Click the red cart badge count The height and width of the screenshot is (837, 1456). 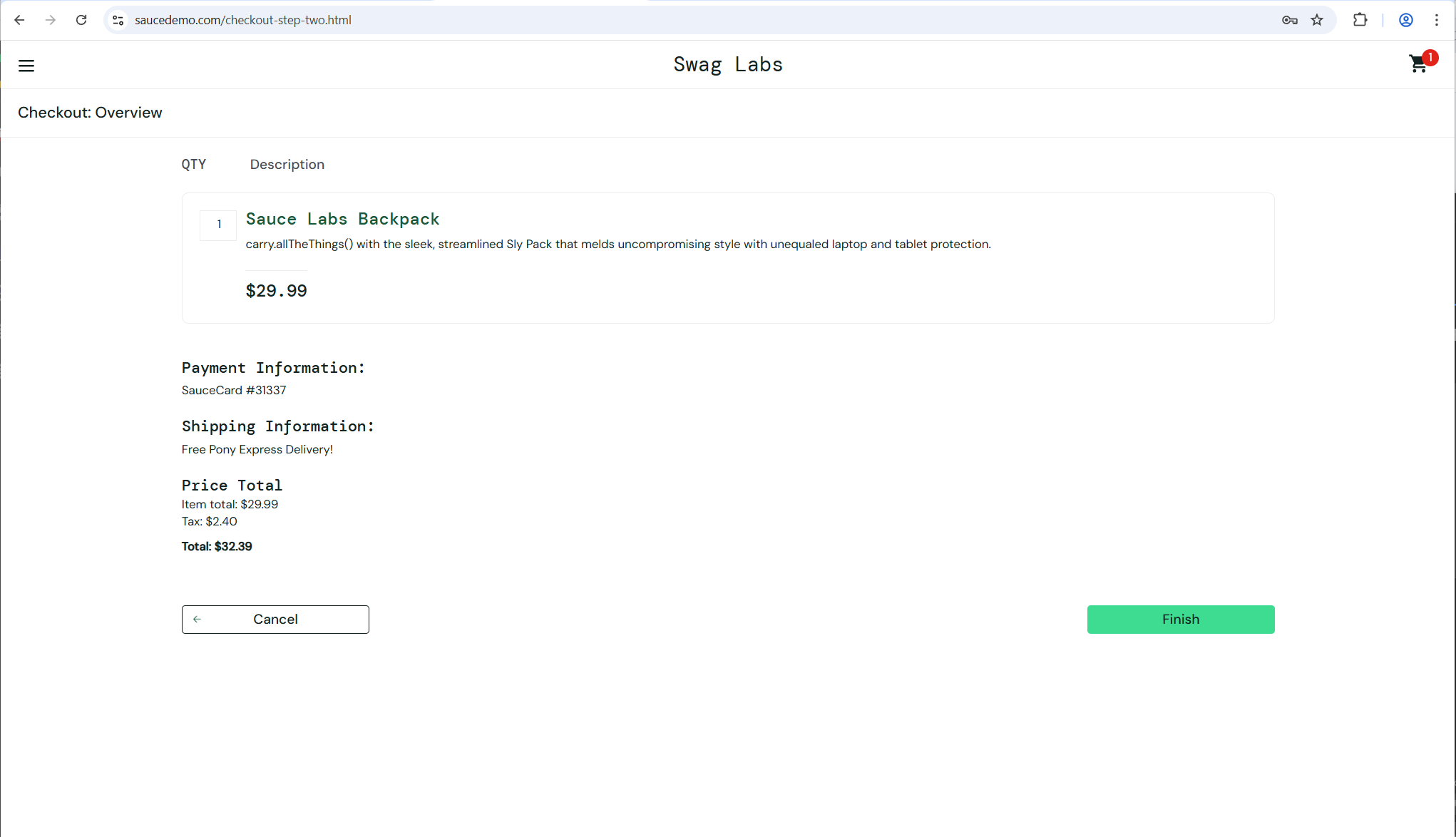point(1430,58)
